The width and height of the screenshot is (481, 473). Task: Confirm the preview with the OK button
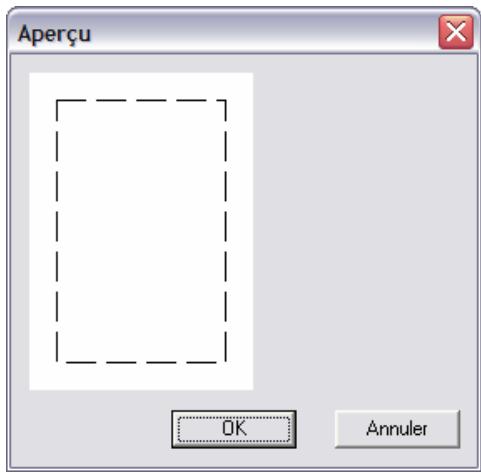click(234, 429)
